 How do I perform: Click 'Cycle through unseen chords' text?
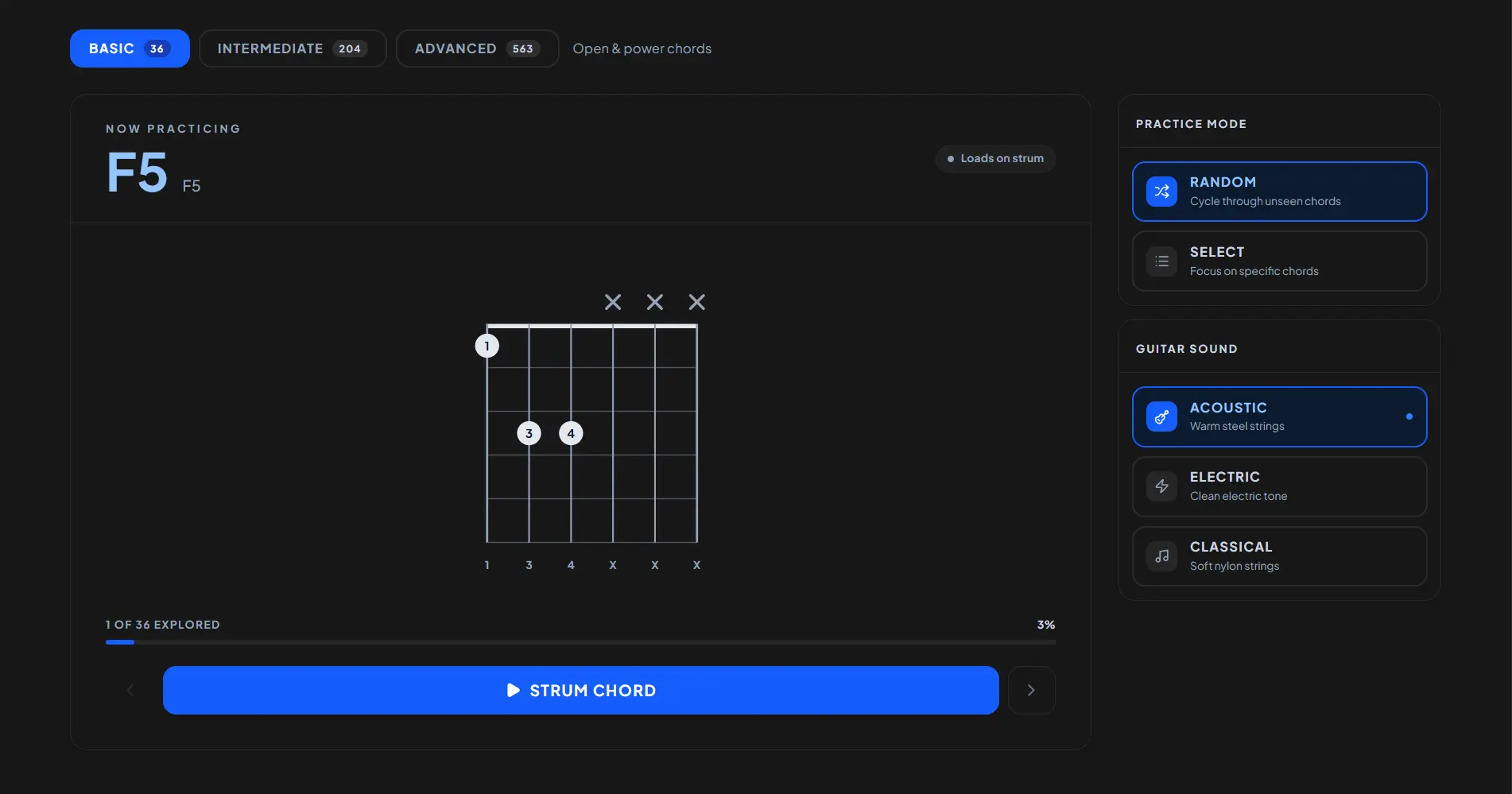pos(1266,202)
